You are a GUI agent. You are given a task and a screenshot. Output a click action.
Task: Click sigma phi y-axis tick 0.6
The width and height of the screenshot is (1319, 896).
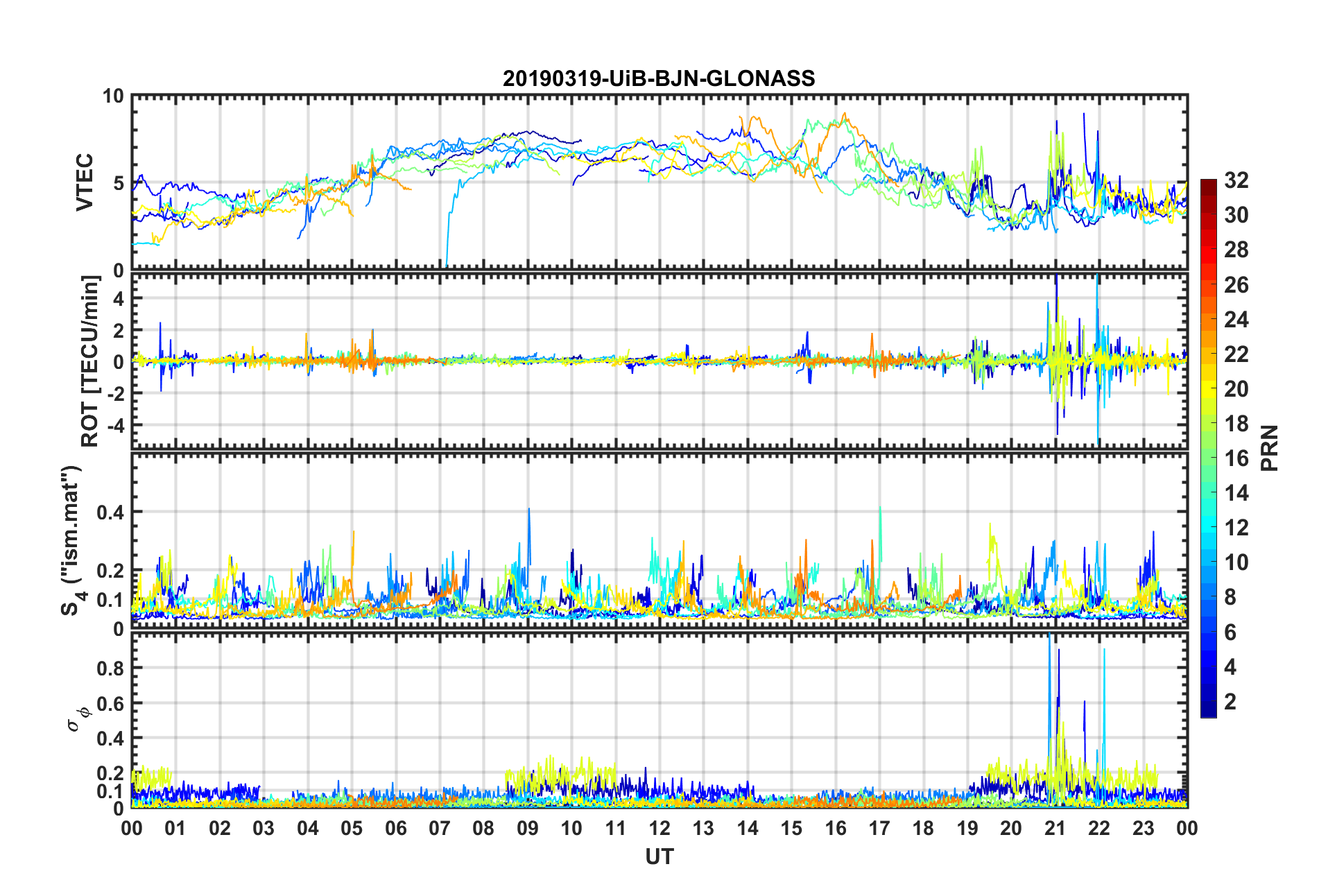click(110, 703)
